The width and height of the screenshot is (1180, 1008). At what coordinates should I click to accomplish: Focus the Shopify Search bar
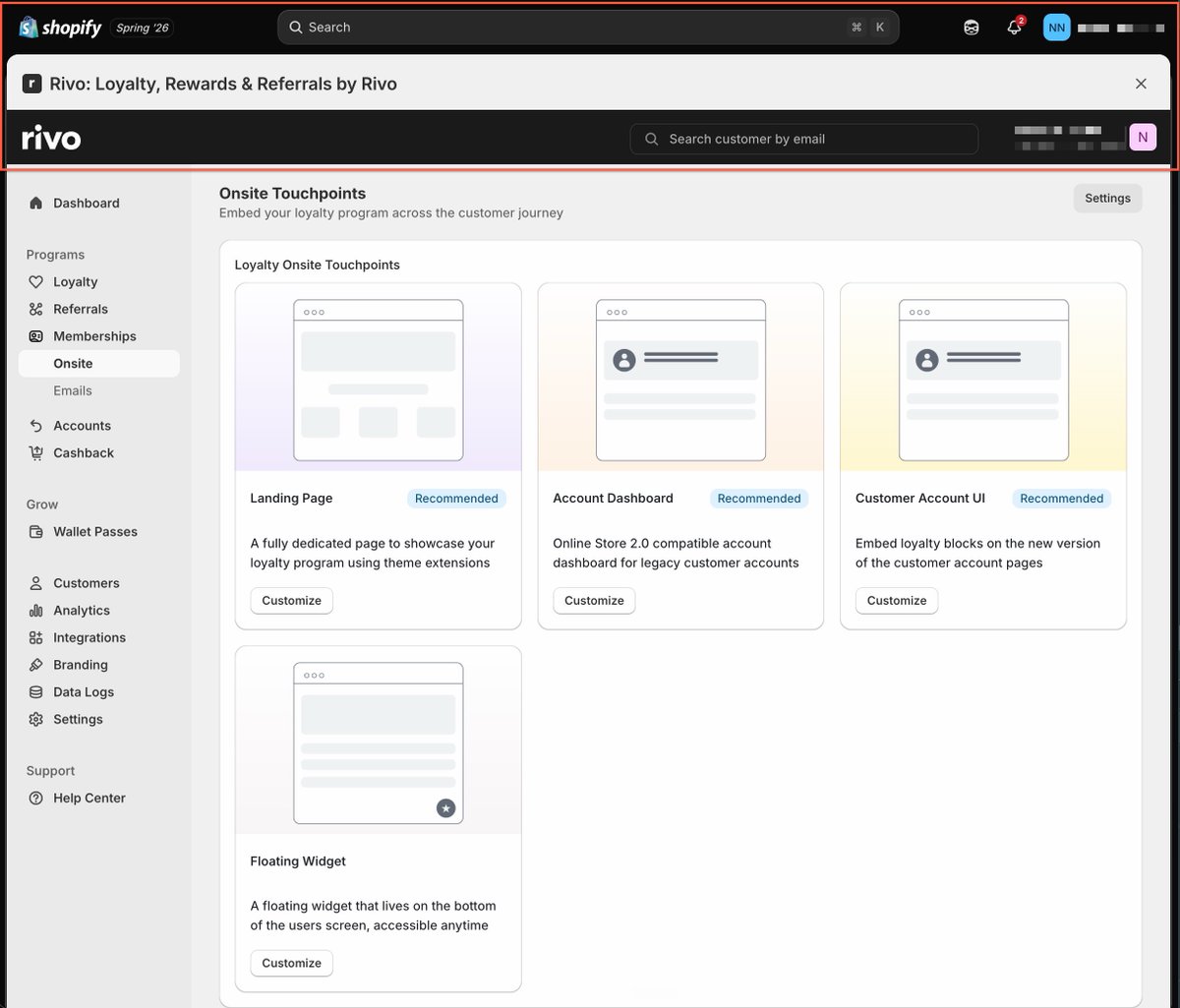588,28
